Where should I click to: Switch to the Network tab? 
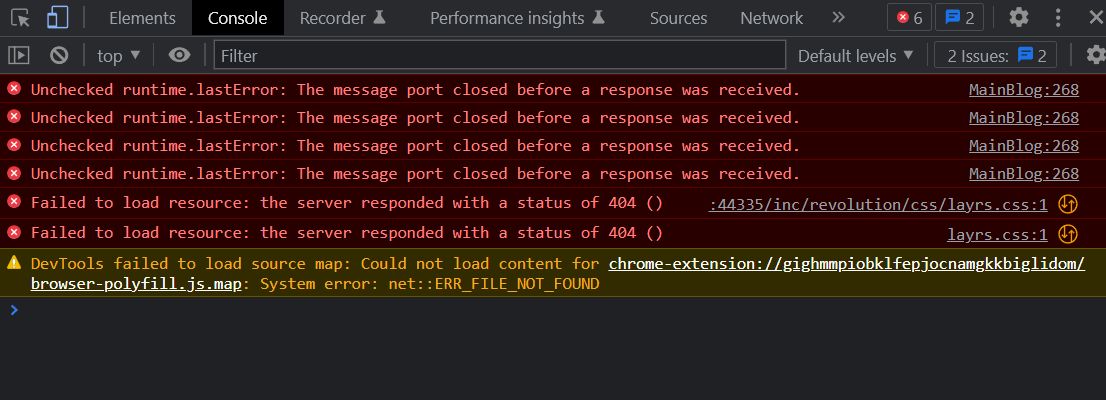tap(771, 18)
